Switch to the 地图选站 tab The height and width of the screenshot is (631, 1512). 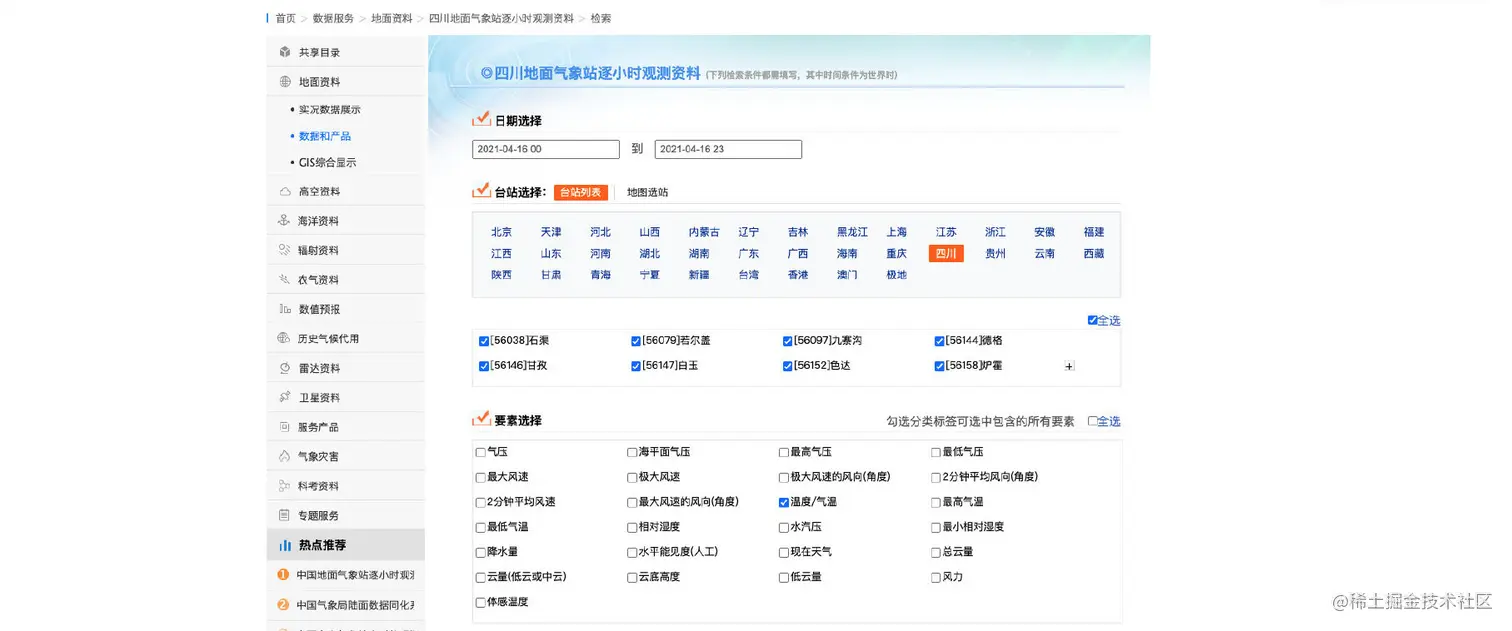coord(648,192)
